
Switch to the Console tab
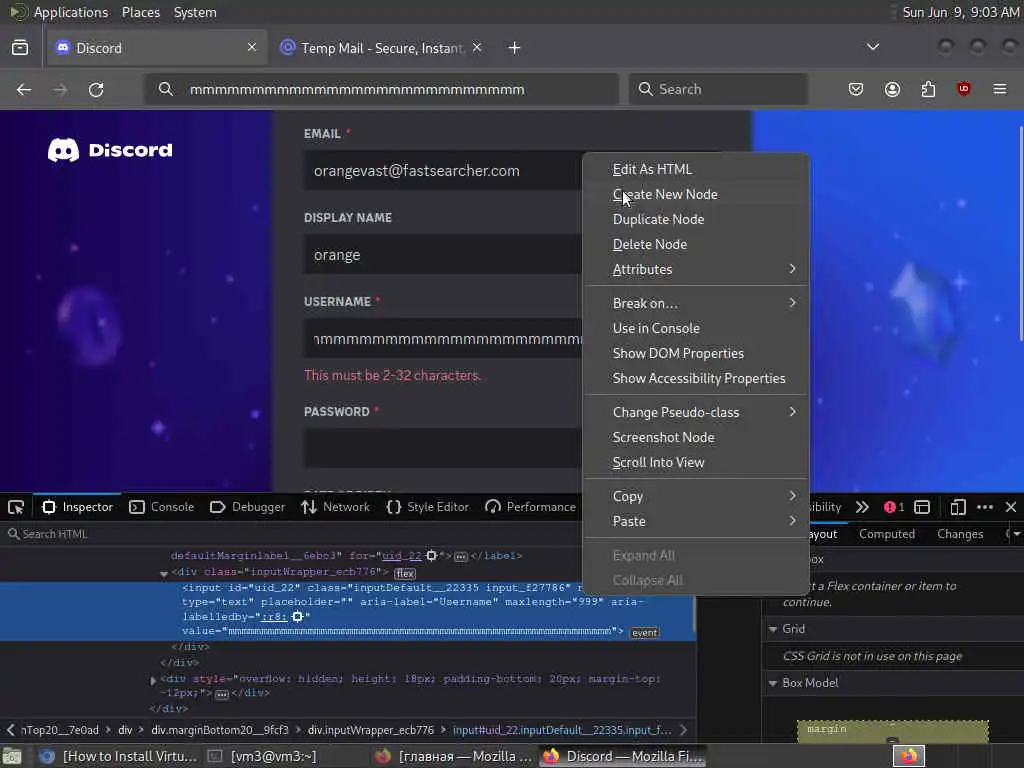coord(162,507)
